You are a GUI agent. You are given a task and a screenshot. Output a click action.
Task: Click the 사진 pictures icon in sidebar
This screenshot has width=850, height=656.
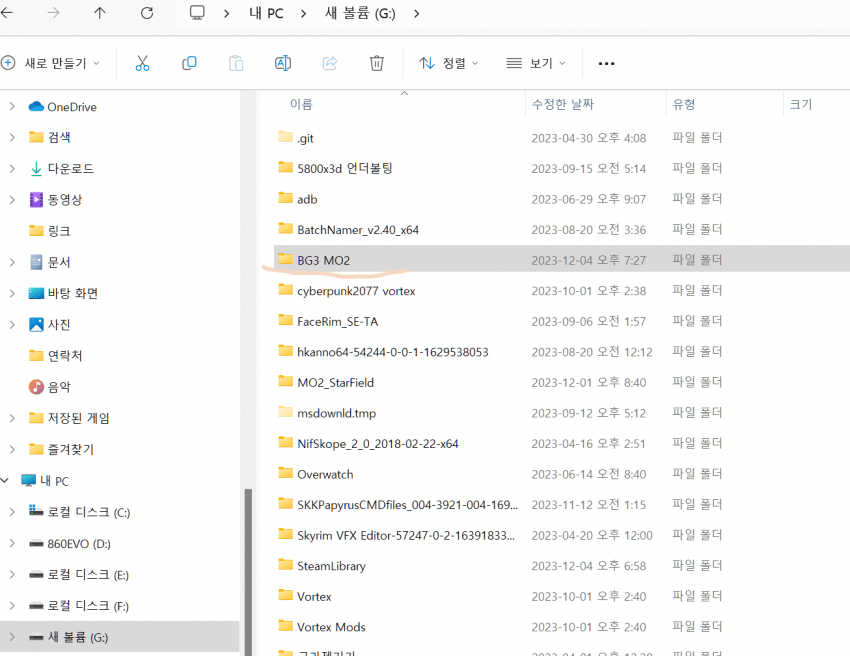pos(36,324)
